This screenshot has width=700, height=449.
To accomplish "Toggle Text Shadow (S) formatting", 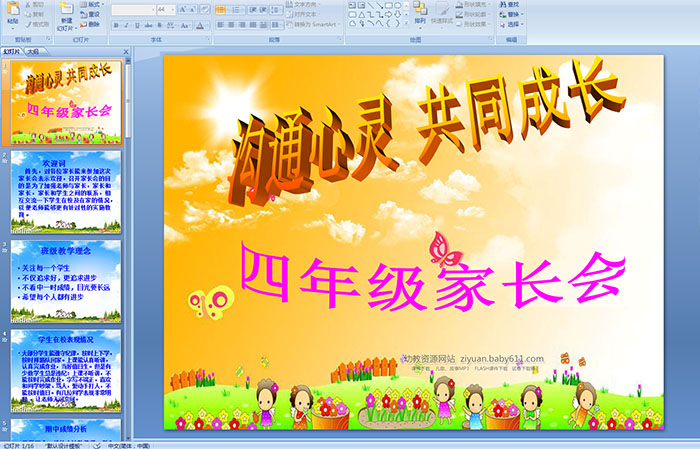I will point(159,25).
